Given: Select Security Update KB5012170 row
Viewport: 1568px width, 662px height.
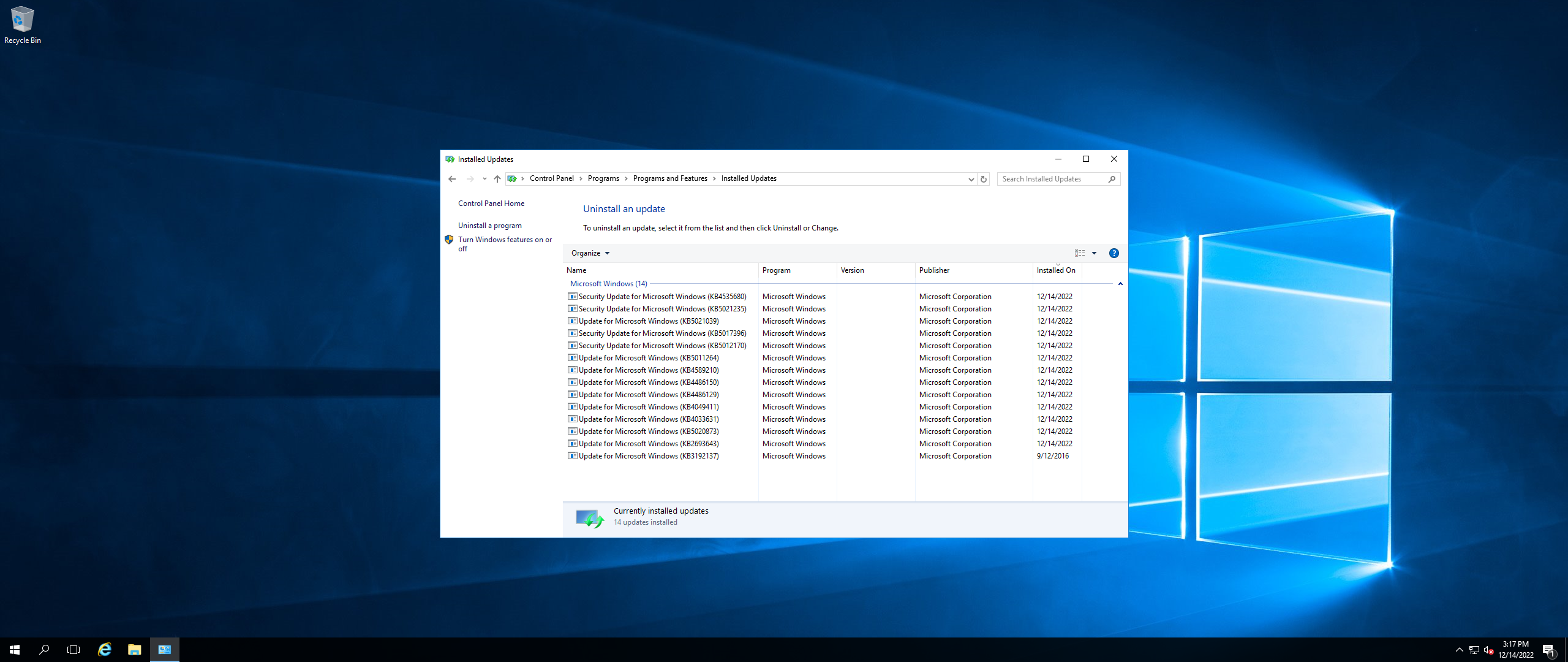Looking at the screenshot, I should click(824, 346).
